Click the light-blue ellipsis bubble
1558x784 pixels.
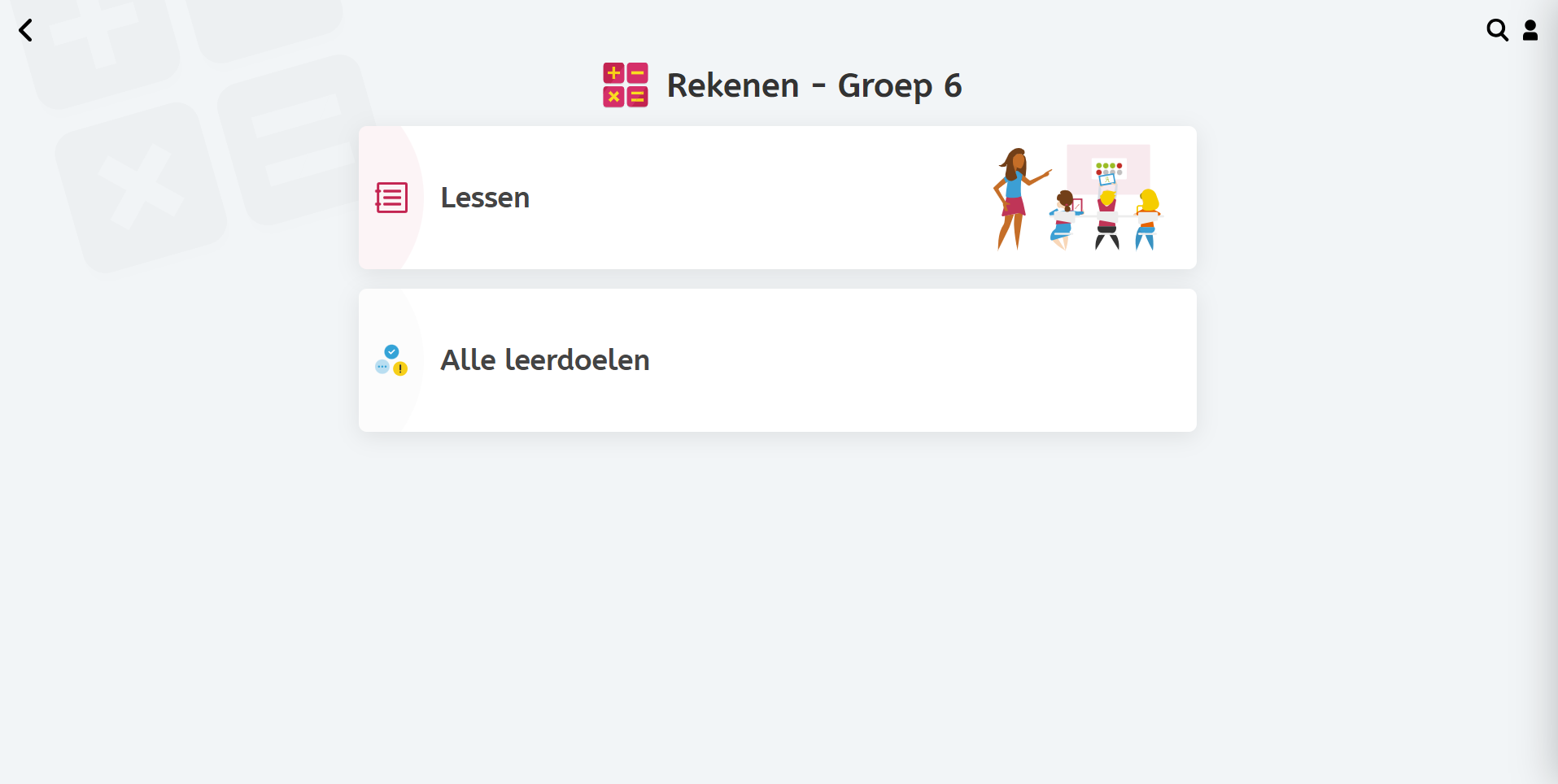point(382,367)
